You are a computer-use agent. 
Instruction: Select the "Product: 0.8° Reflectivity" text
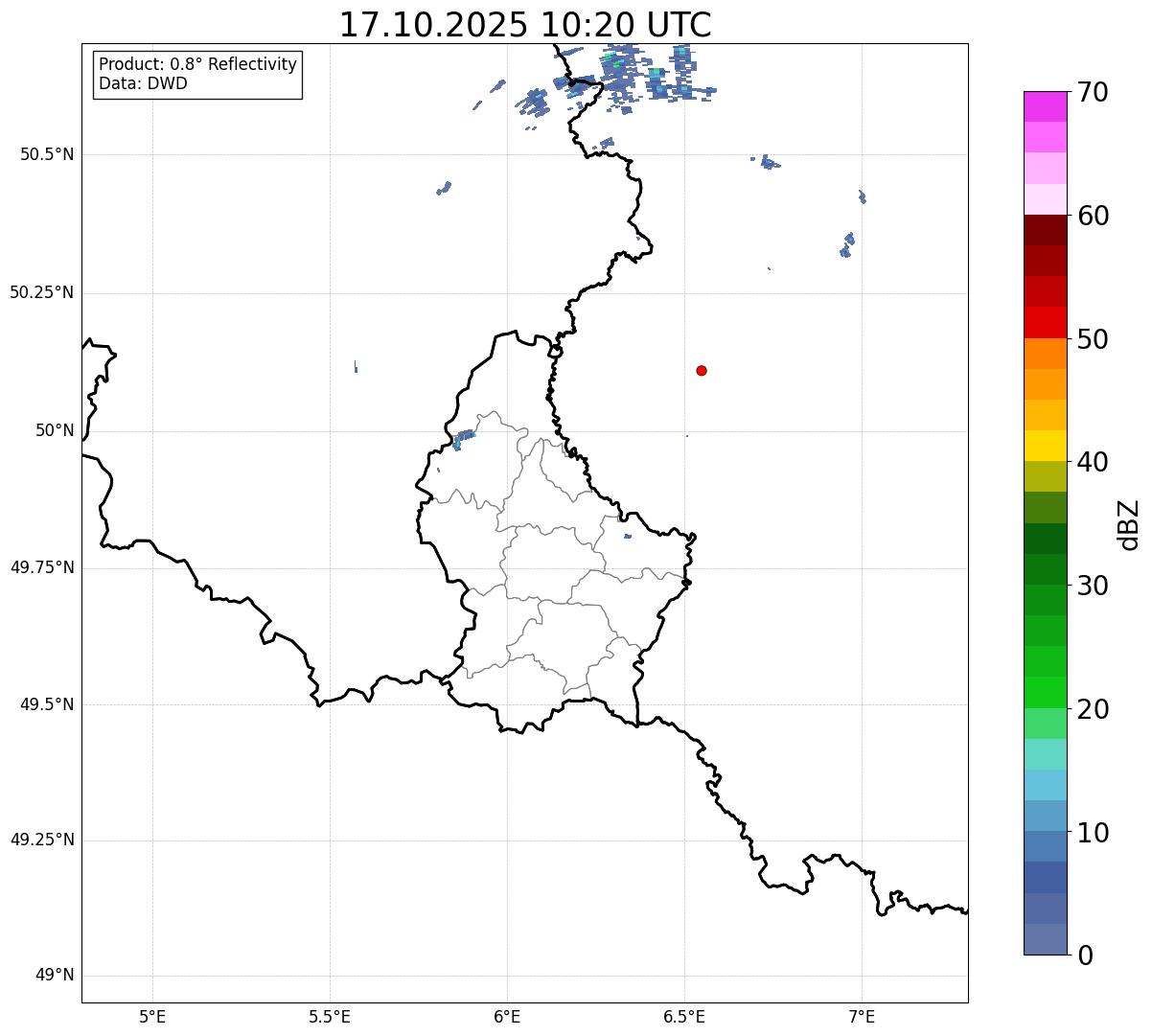pos(197,64)
